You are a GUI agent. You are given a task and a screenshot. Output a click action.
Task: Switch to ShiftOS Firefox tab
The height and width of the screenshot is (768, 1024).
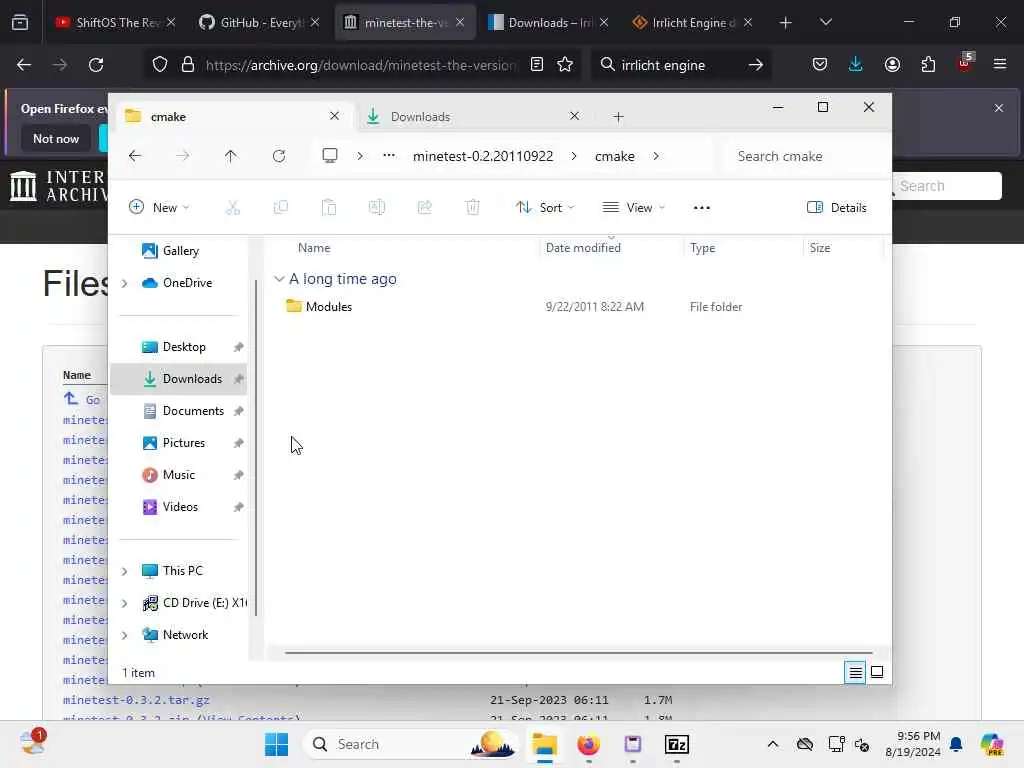coord(116,22)
